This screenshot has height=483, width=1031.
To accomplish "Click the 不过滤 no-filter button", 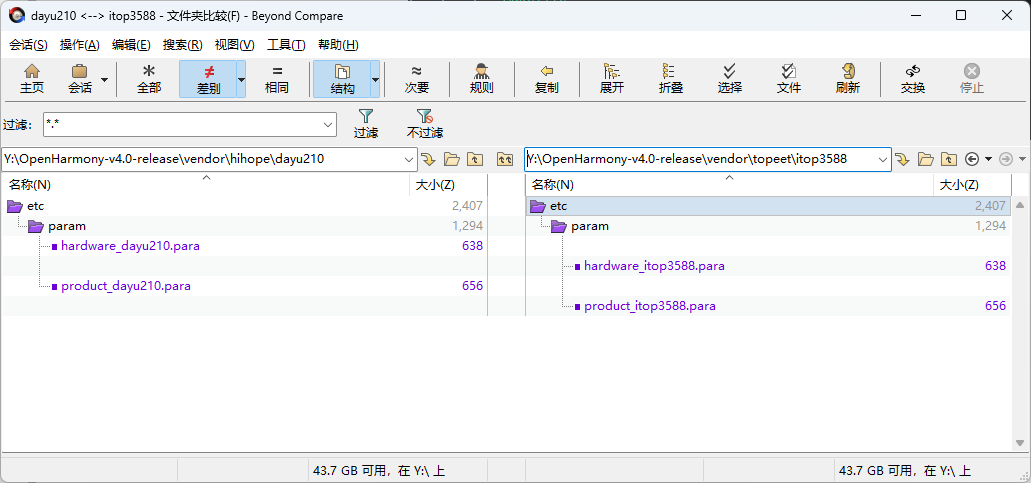I will click(x=425, y=124).
